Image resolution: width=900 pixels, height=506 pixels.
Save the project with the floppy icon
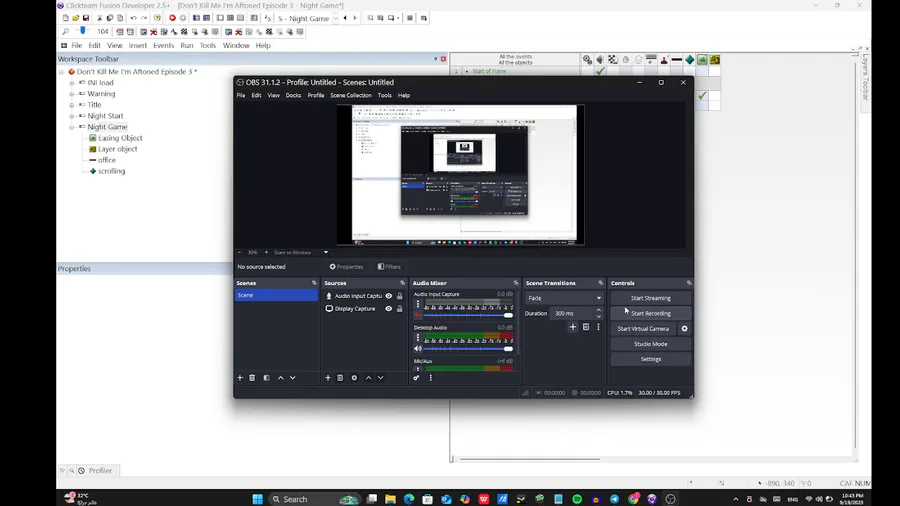pos(86,18)
